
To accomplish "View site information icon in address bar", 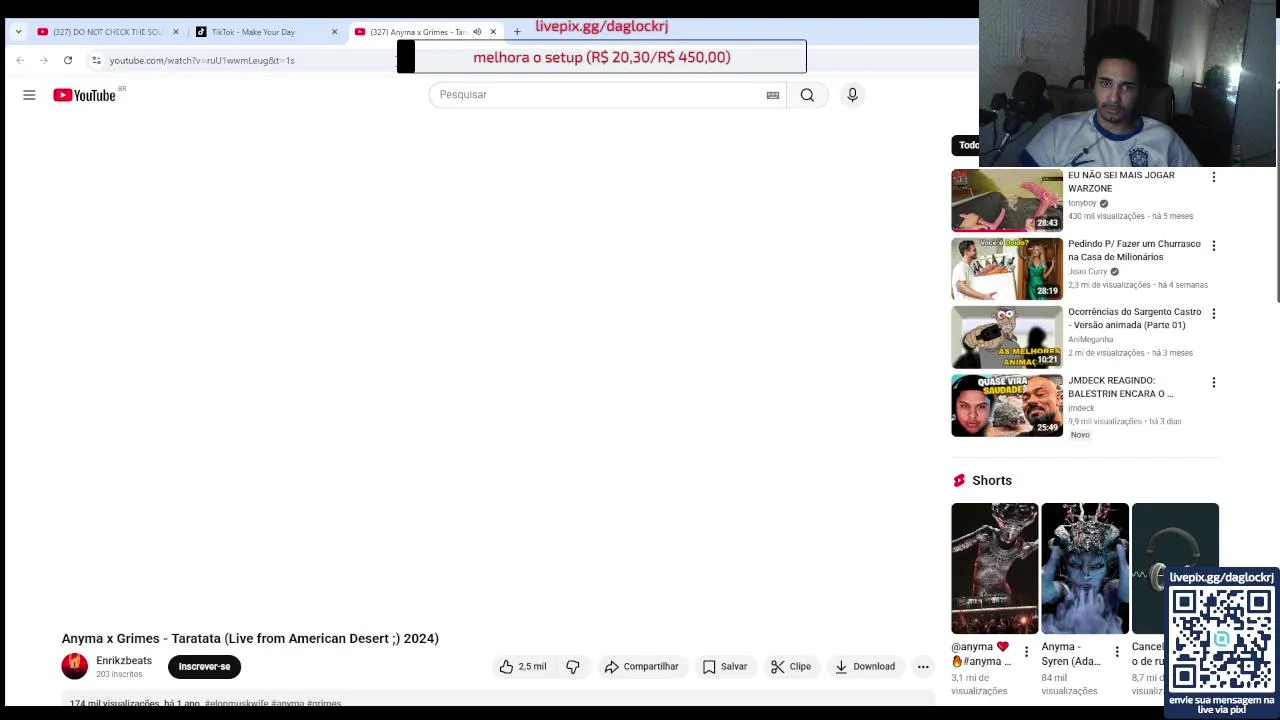I will [96, 60].
